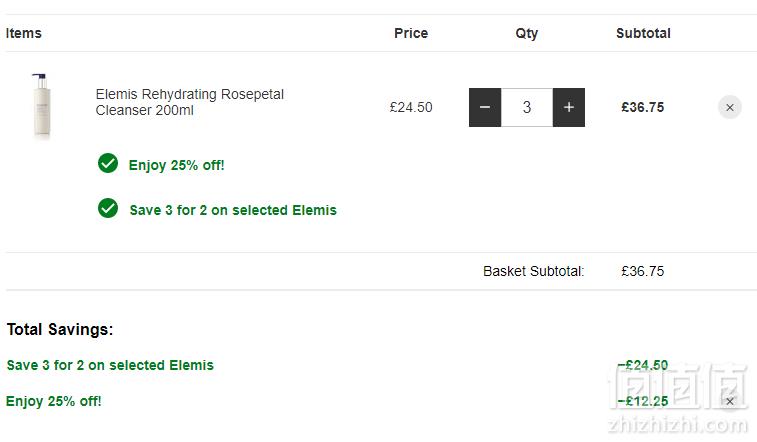
Task: Click the Basket Subtotal label
Action: 533,271
